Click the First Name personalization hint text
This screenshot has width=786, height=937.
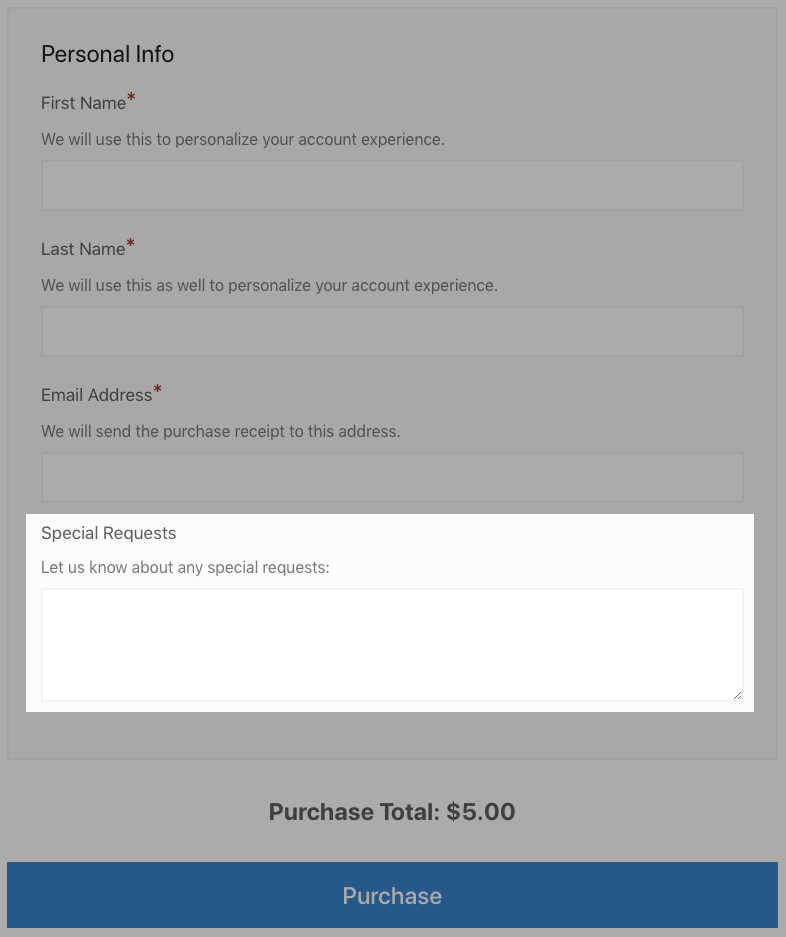pos(243,139)
